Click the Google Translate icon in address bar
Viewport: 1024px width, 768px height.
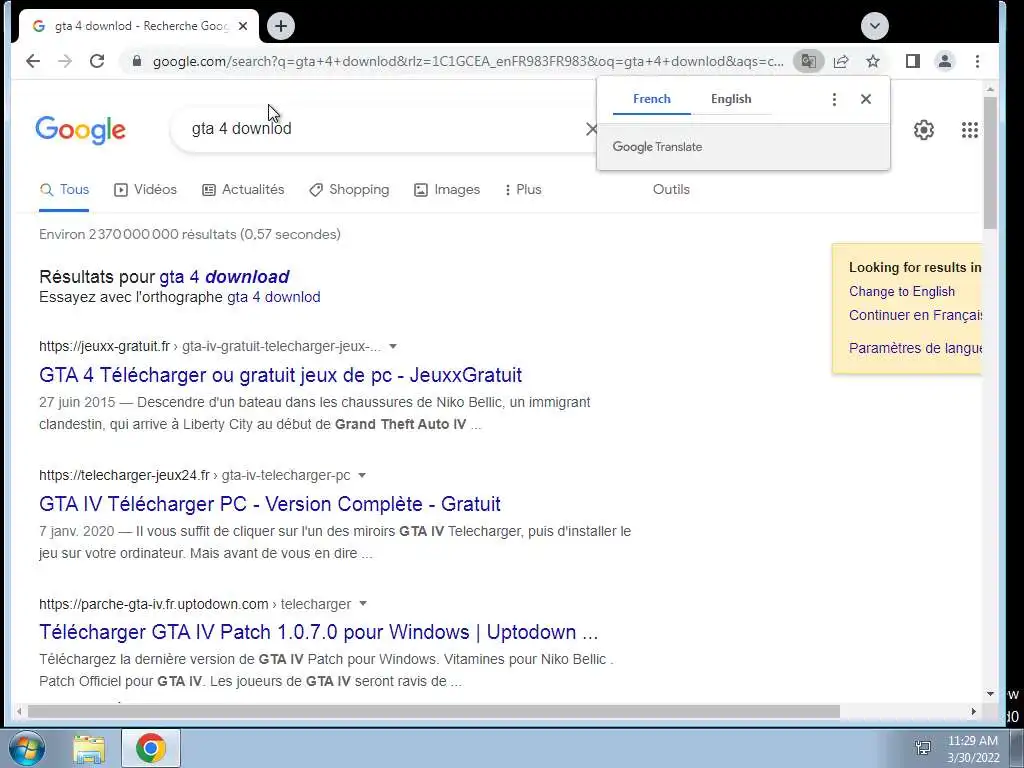(808, 61)
